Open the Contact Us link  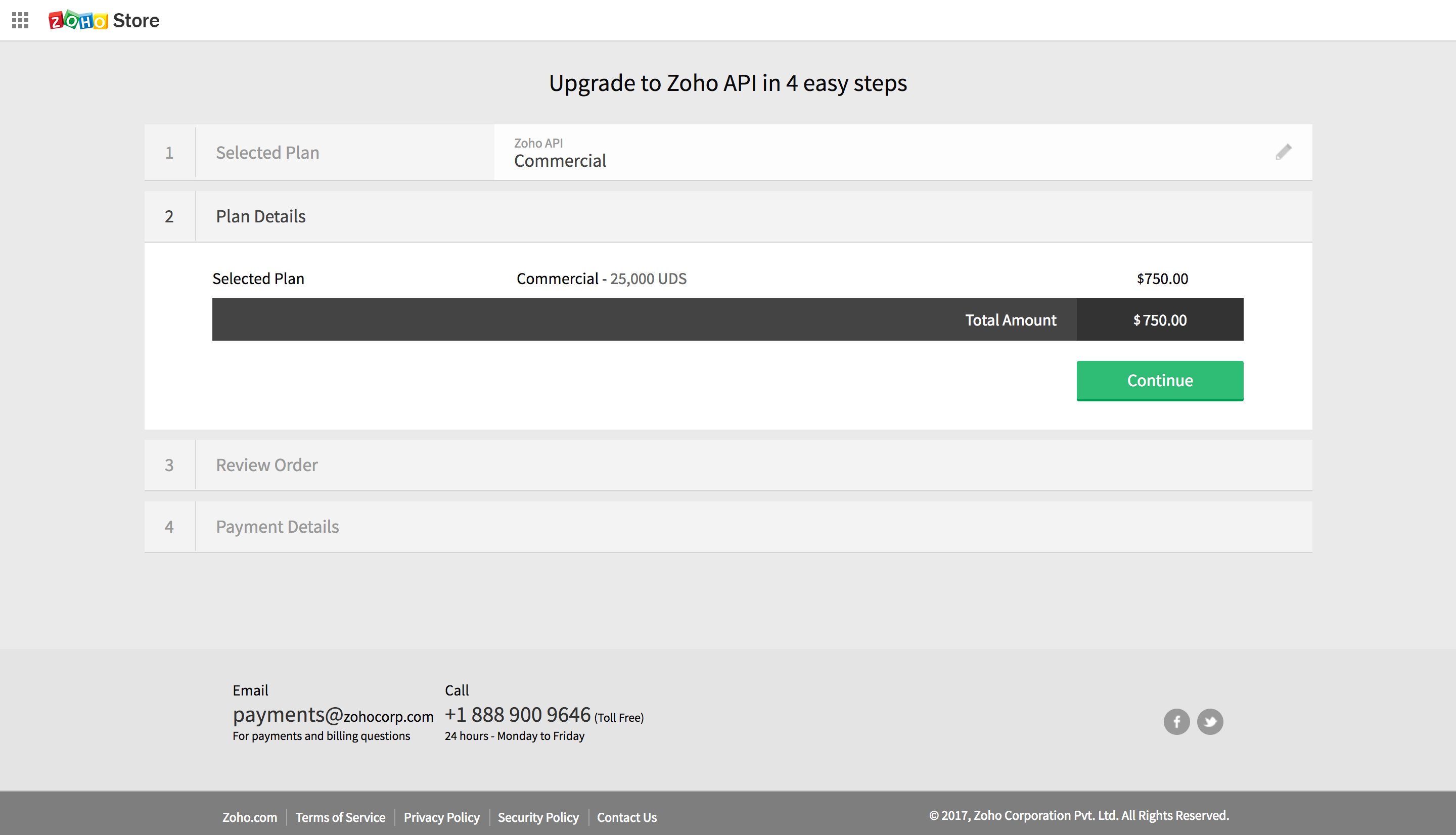627,817
